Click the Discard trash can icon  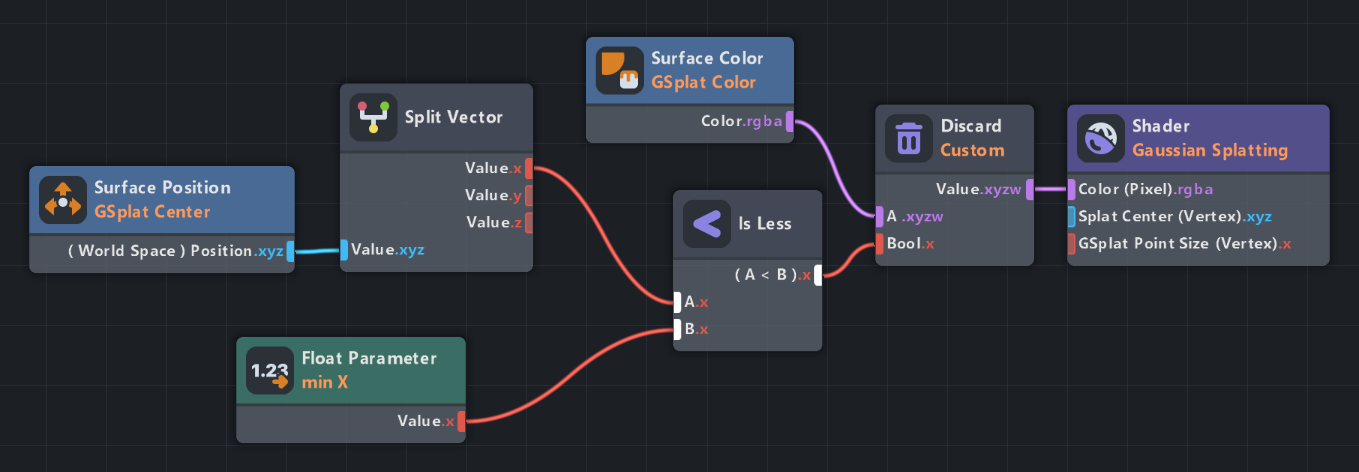click(x=909, y=138)
